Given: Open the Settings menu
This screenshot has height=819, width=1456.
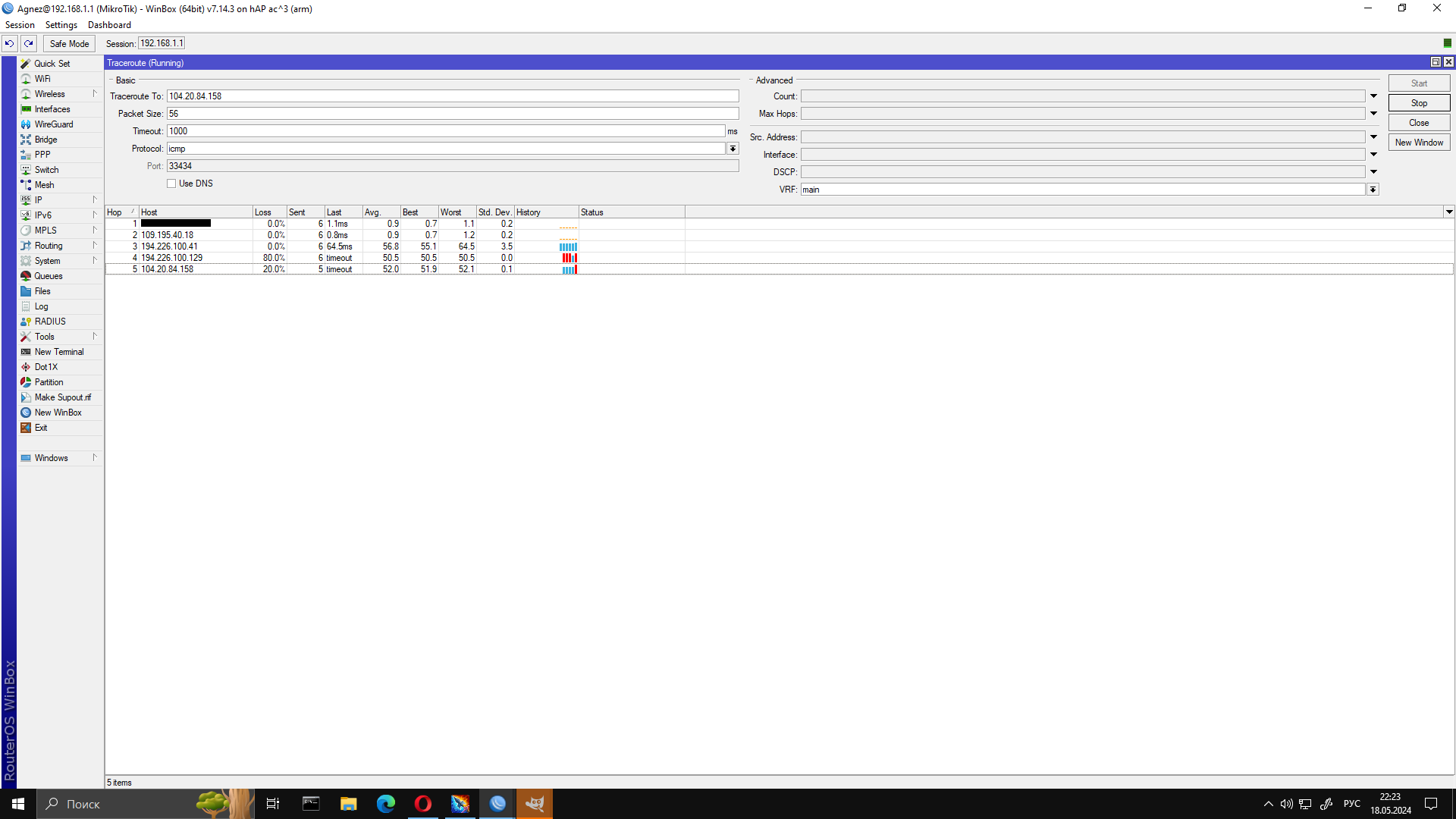Looking at the screenshot, I should pyautogui.click(x=61, y=25).
